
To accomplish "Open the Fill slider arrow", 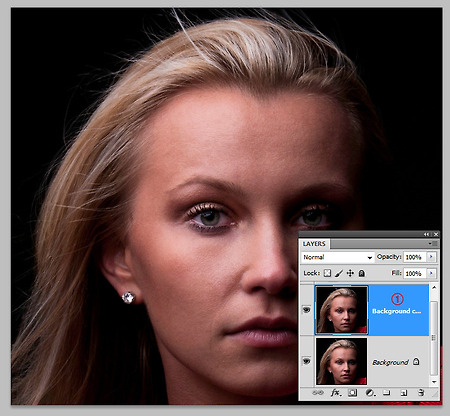I will 431,273.
